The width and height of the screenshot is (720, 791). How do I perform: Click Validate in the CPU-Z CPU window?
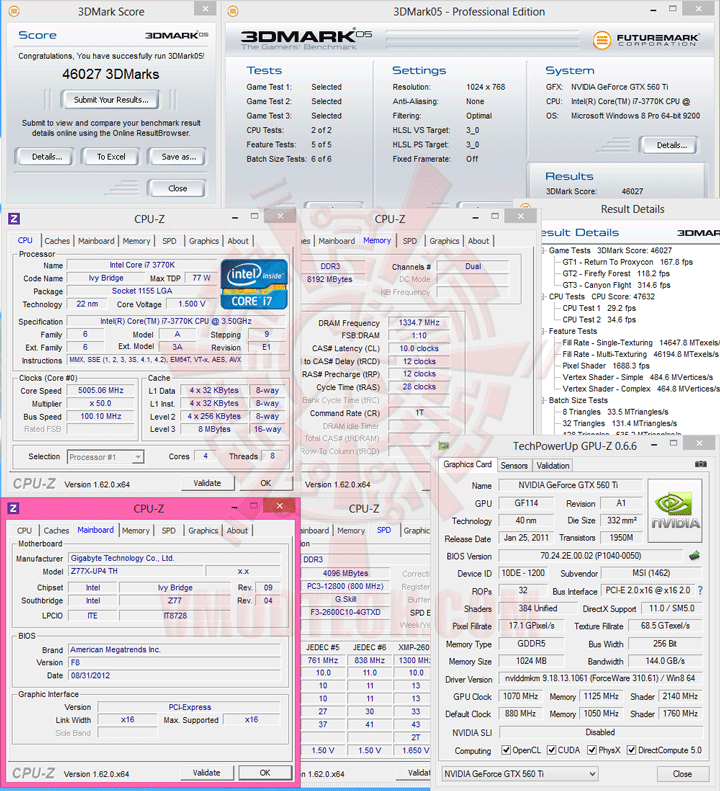207,483
